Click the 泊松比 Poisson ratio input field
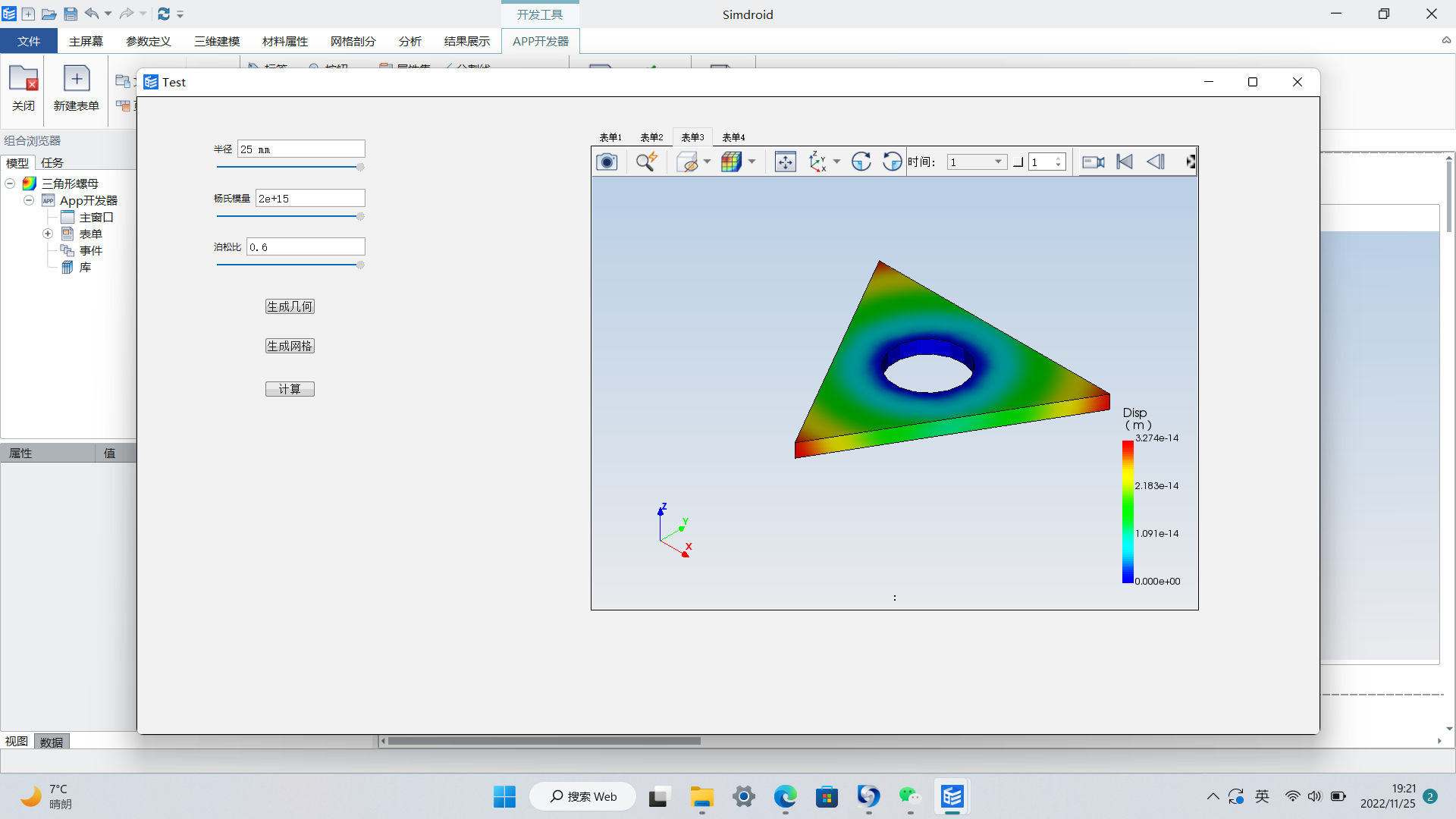 306,247
